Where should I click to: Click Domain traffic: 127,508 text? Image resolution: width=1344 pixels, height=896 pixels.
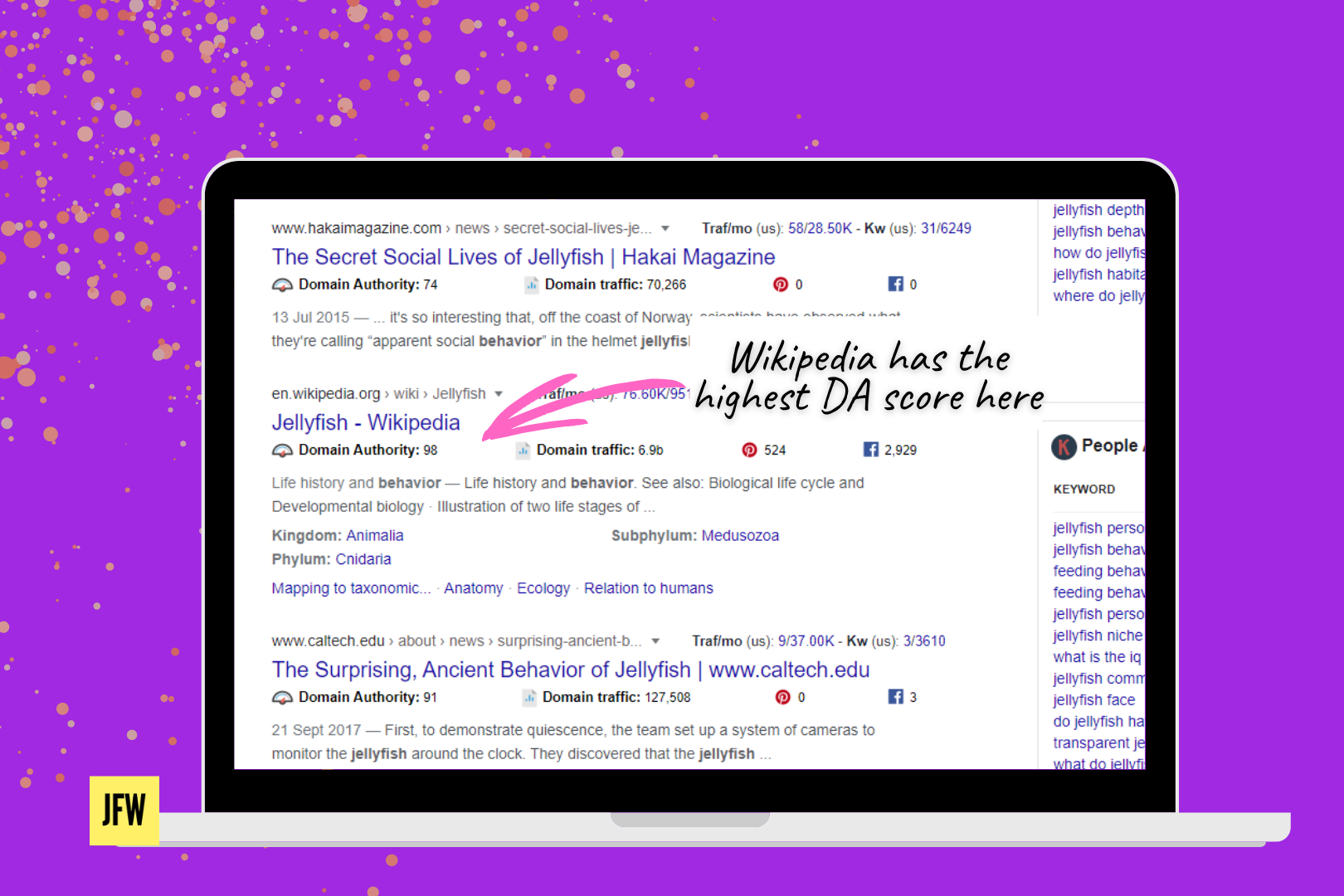(x=616, y=697)
